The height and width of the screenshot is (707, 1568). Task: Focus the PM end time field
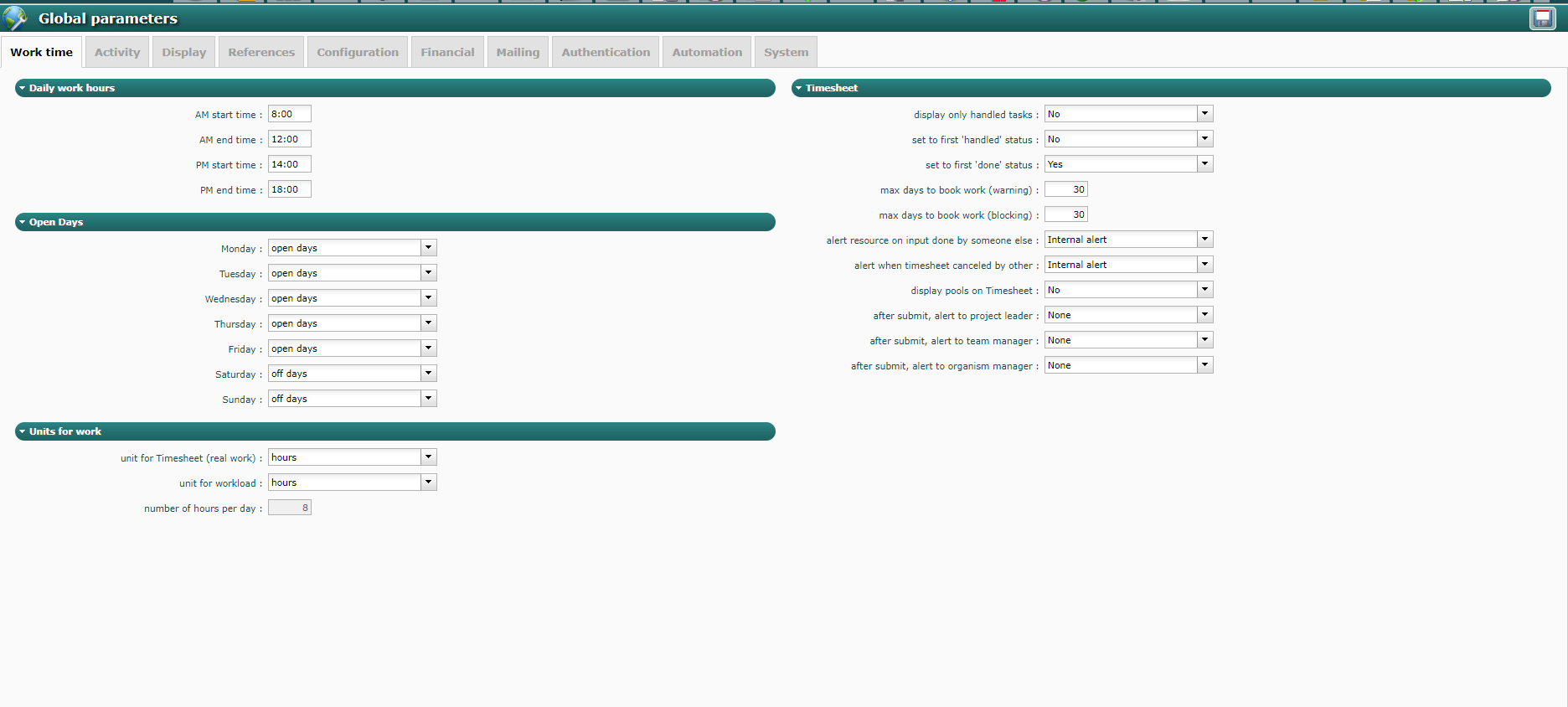point(289,189)
